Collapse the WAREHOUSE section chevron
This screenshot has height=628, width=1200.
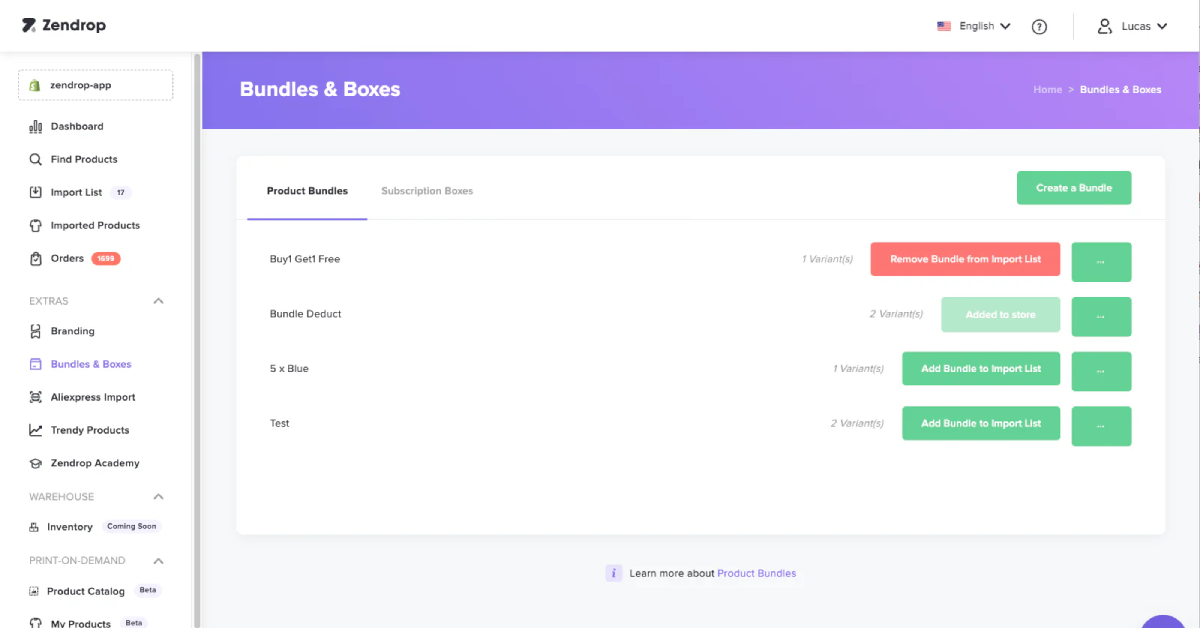pyautogui.click(x=158, y=497)
